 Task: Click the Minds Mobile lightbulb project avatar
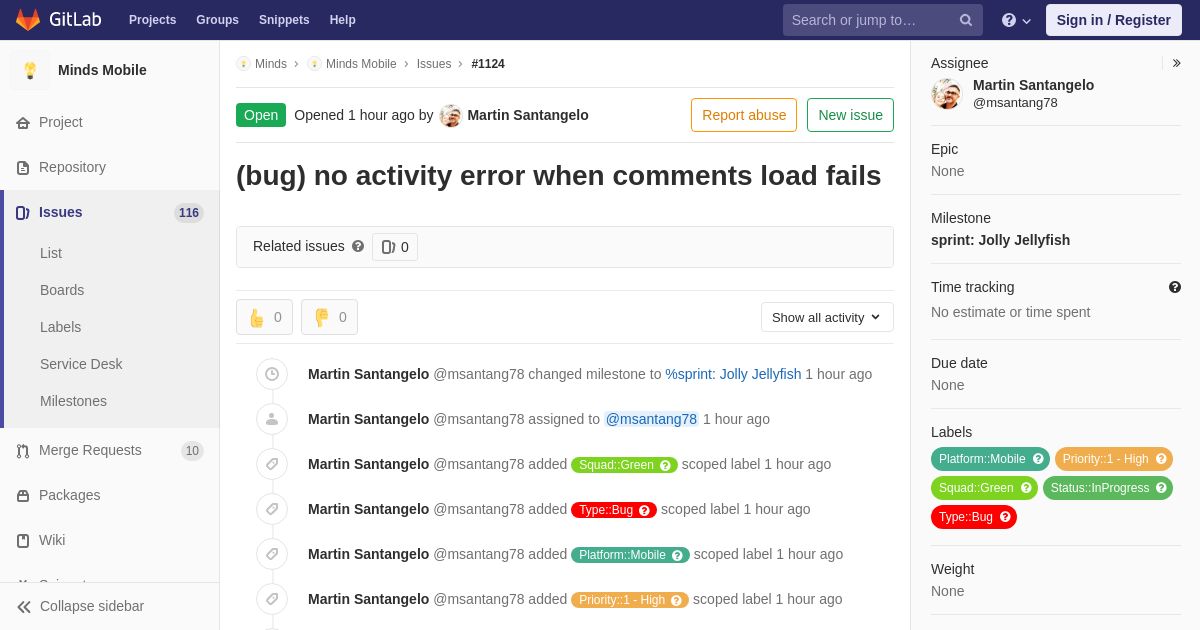click(x=30, y=70)
